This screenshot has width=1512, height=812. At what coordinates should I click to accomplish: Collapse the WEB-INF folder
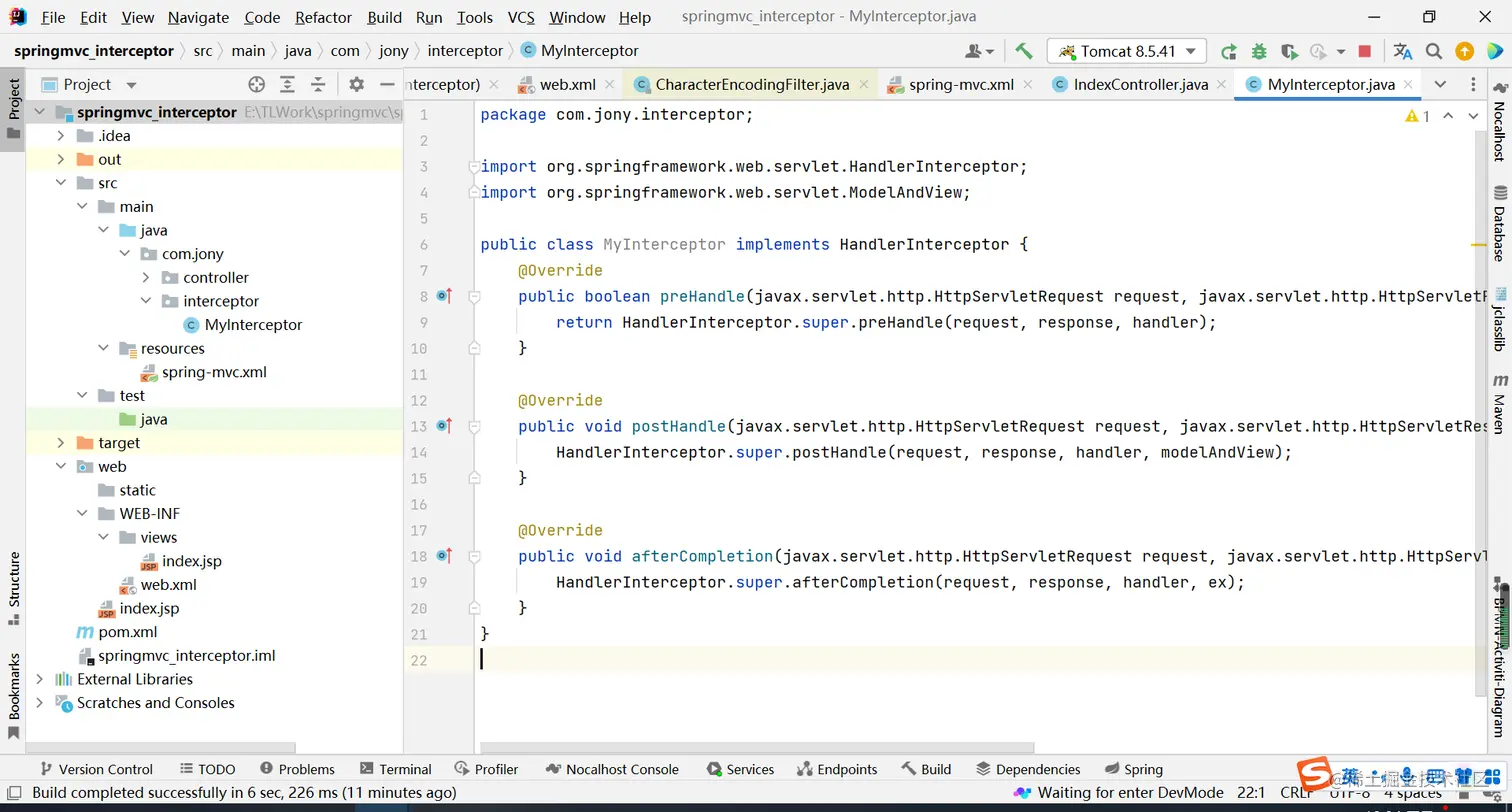[83, 513]
